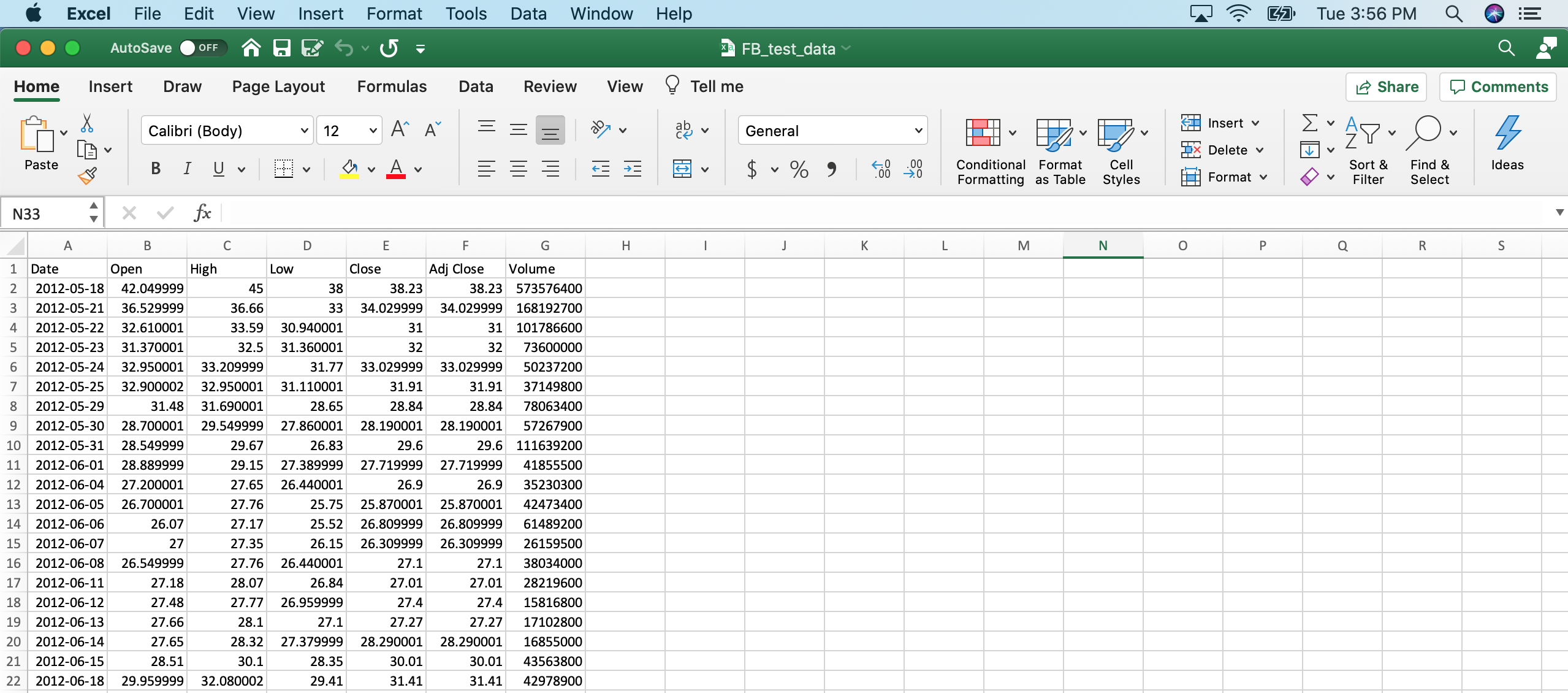The height and width of the screenshot is (693, 1568).
Task: Open the Formulas menu
Action: tap(391, 86)
